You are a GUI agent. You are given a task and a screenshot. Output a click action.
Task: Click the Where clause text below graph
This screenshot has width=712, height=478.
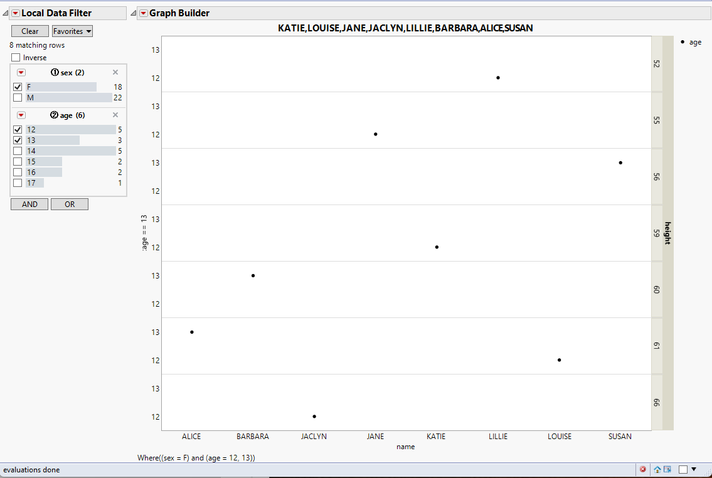pos(196,458)
